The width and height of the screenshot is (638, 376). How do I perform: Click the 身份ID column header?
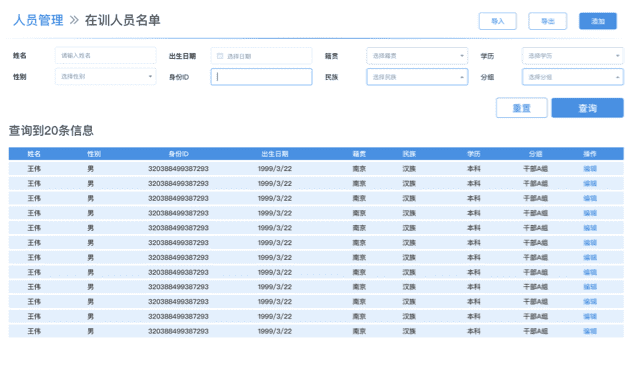(x=179, y=154)
